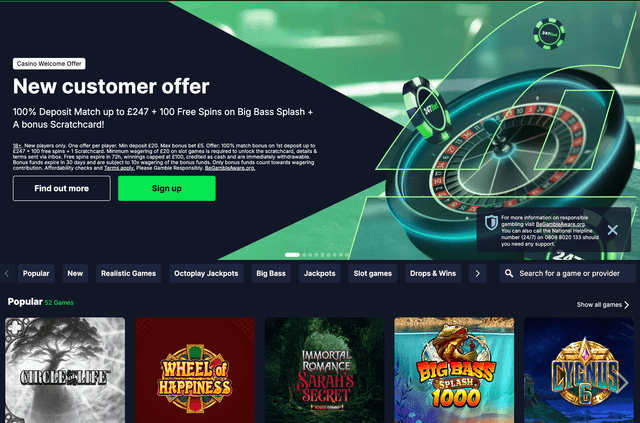The width and height of the screenshot is (640, 423).
Task: Open the BeGambleAware.org link in offer terms
Action: pyautogui.click(x=230, y=168)
